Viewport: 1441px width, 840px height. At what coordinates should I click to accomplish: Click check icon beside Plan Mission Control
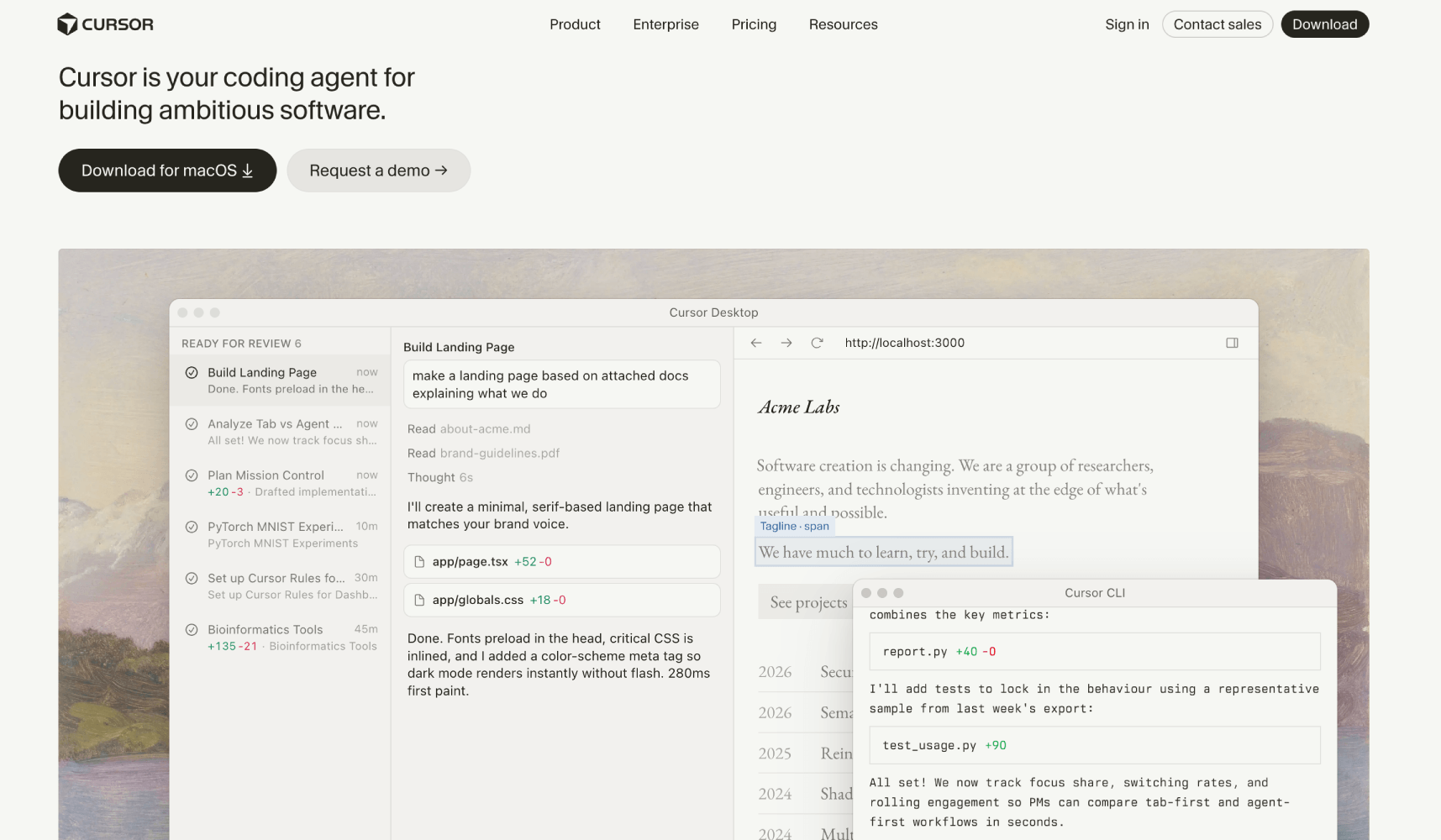(192, 475)
